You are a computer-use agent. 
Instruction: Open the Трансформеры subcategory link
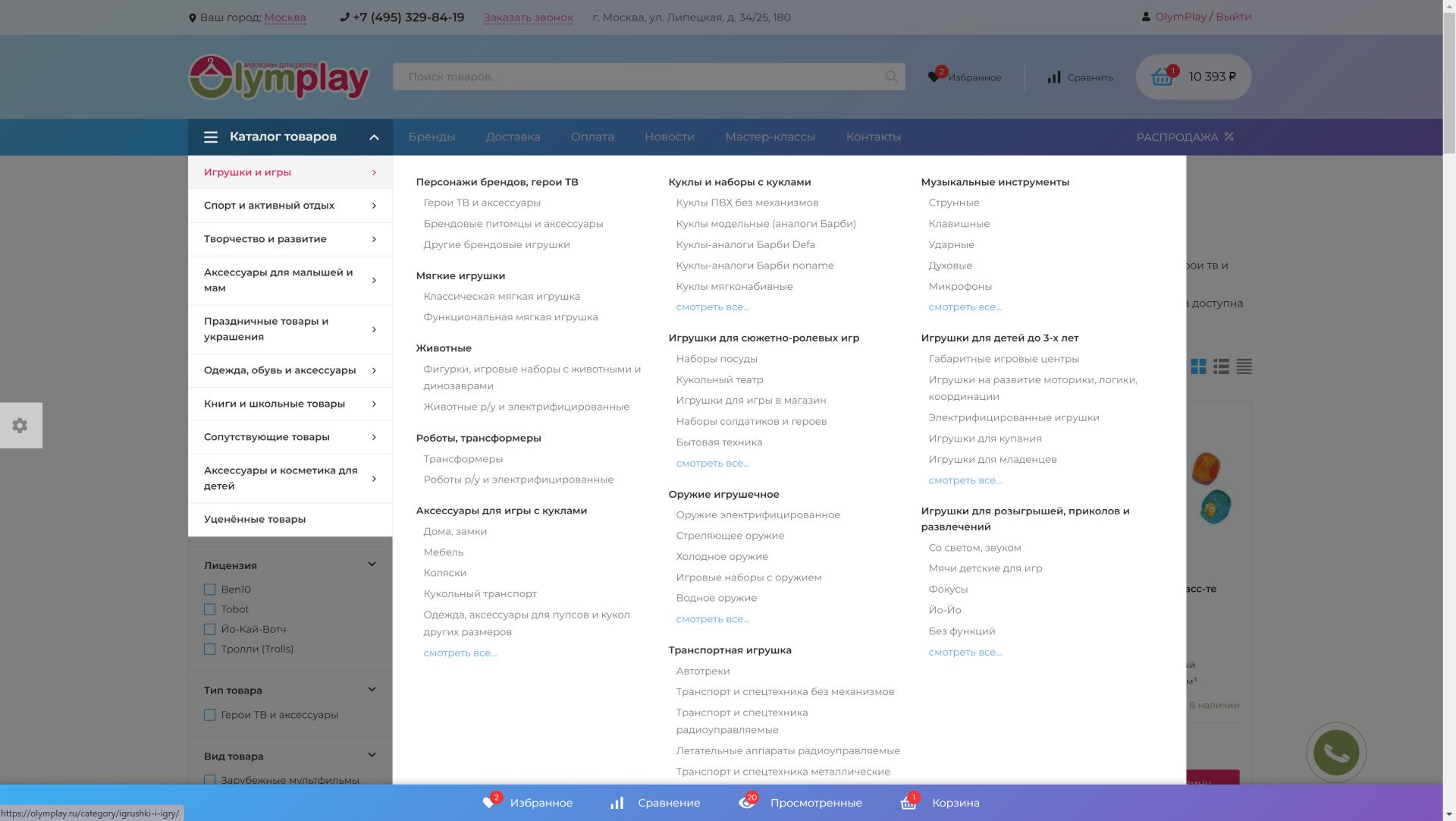[463, 459]
